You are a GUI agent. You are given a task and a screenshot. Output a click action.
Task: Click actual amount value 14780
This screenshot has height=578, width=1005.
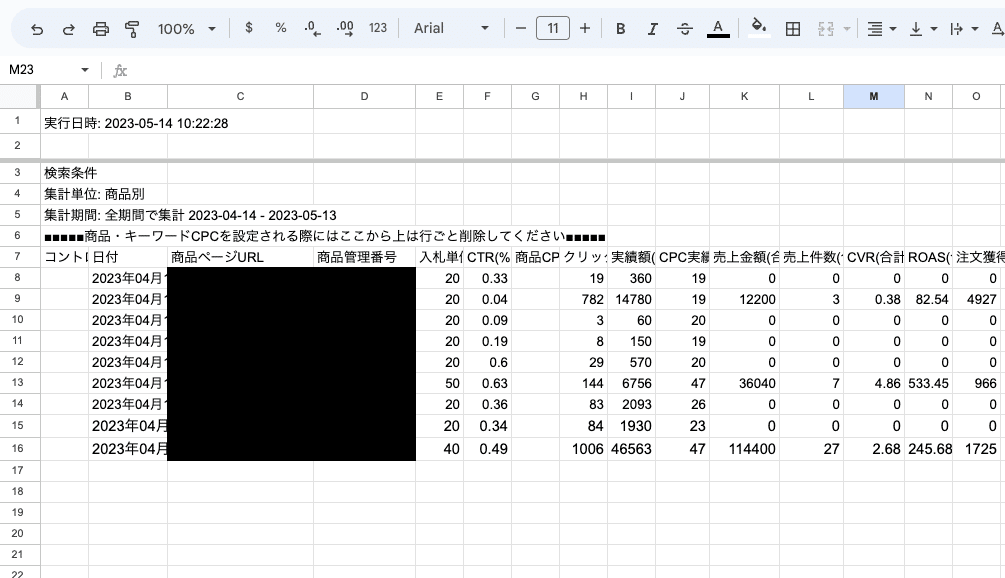[x=631, y=299]
